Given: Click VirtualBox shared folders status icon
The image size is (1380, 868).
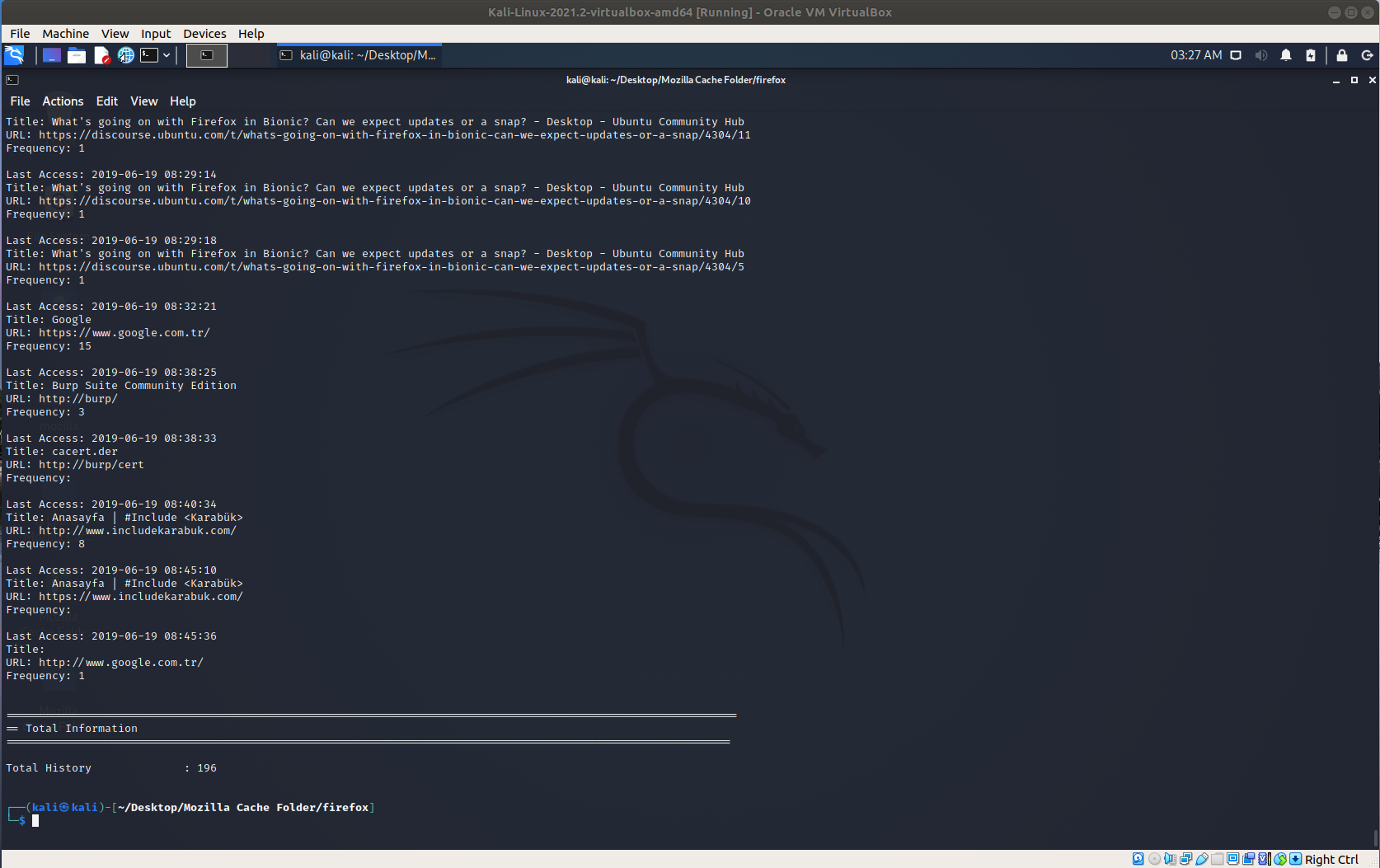Looking at the screenshot, I should click(x=1217, y=859).
